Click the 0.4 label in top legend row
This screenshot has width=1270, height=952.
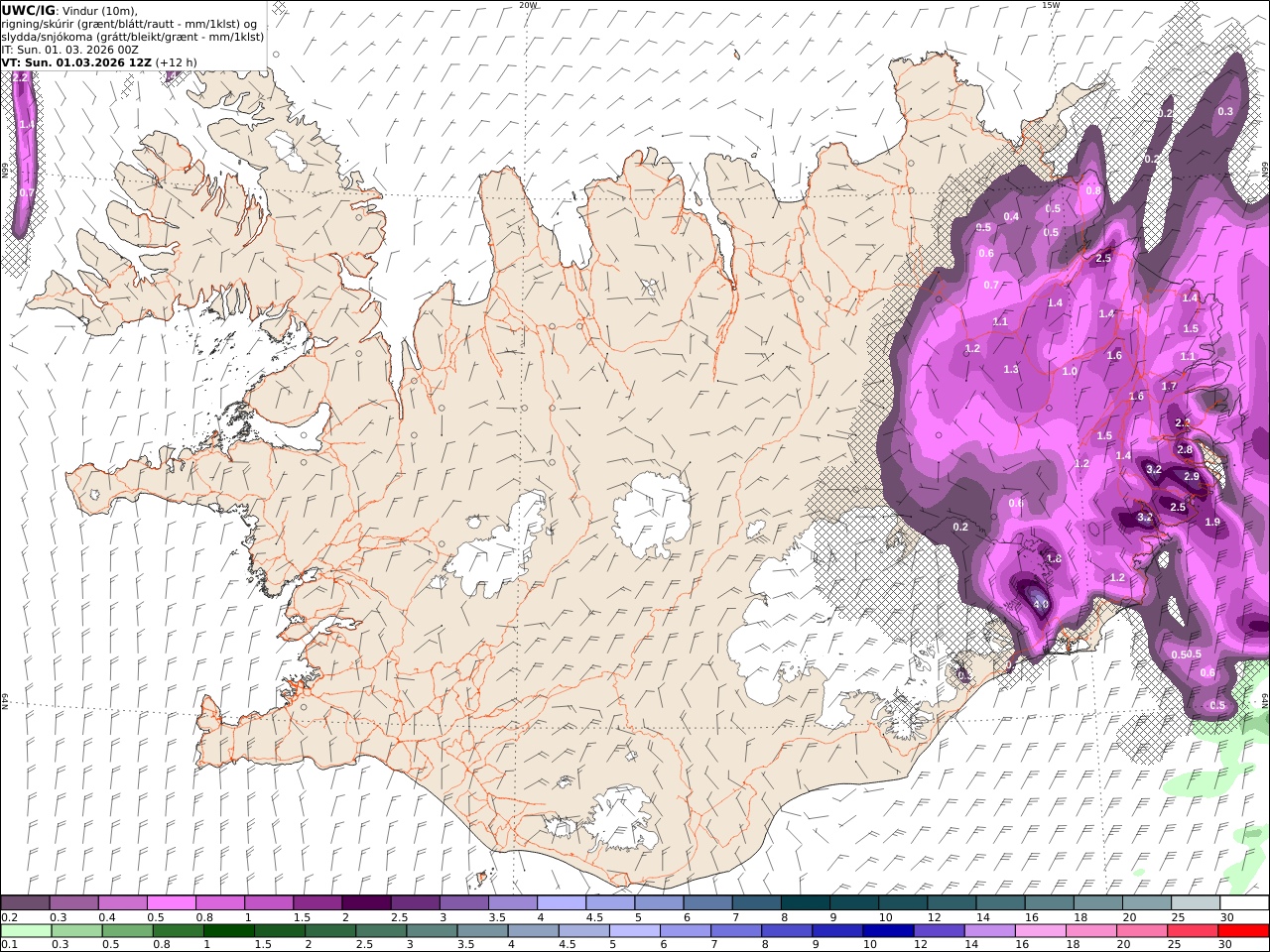coord(106,917)
